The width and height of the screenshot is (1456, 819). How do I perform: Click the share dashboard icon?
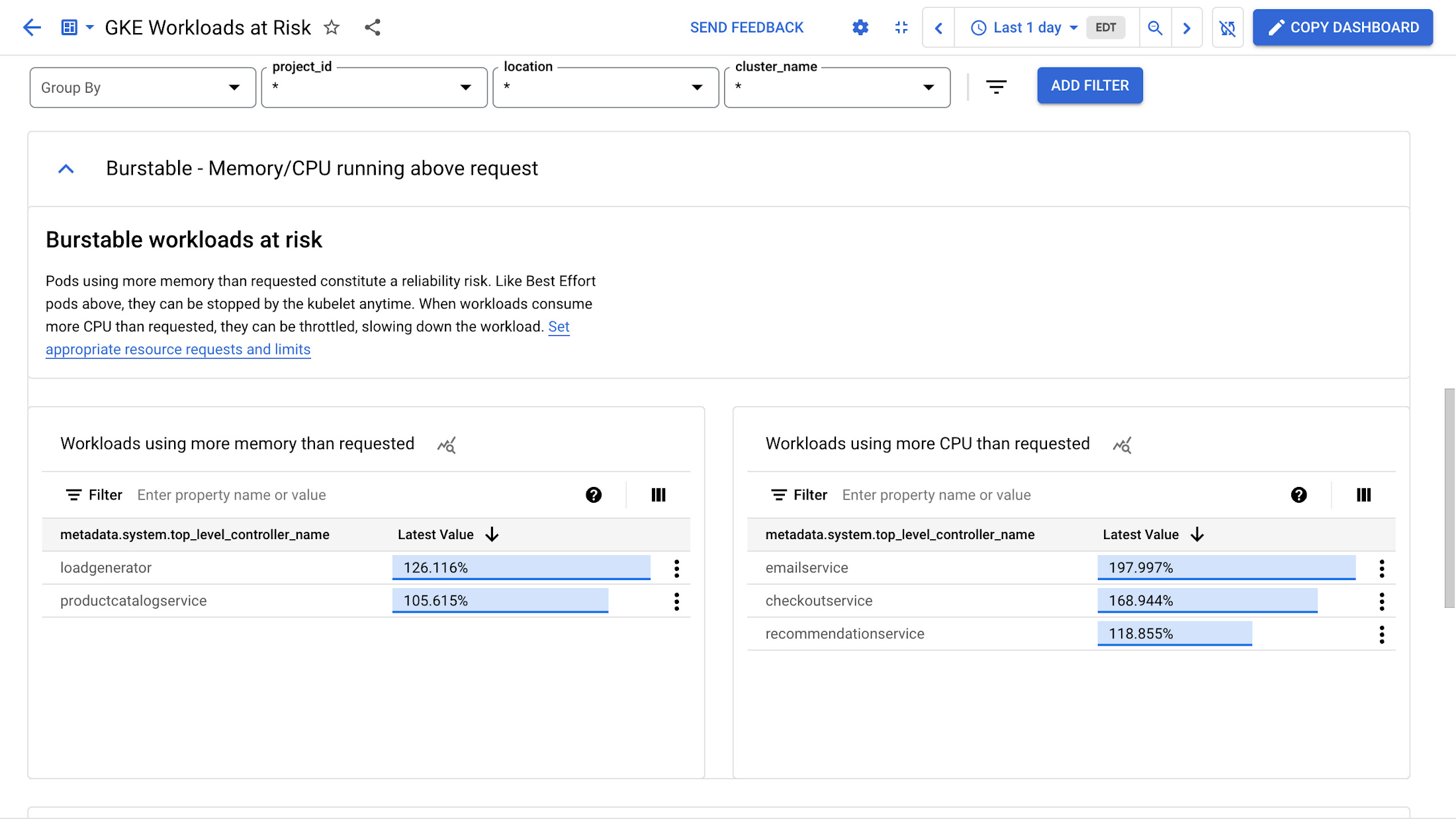[373, 27]
